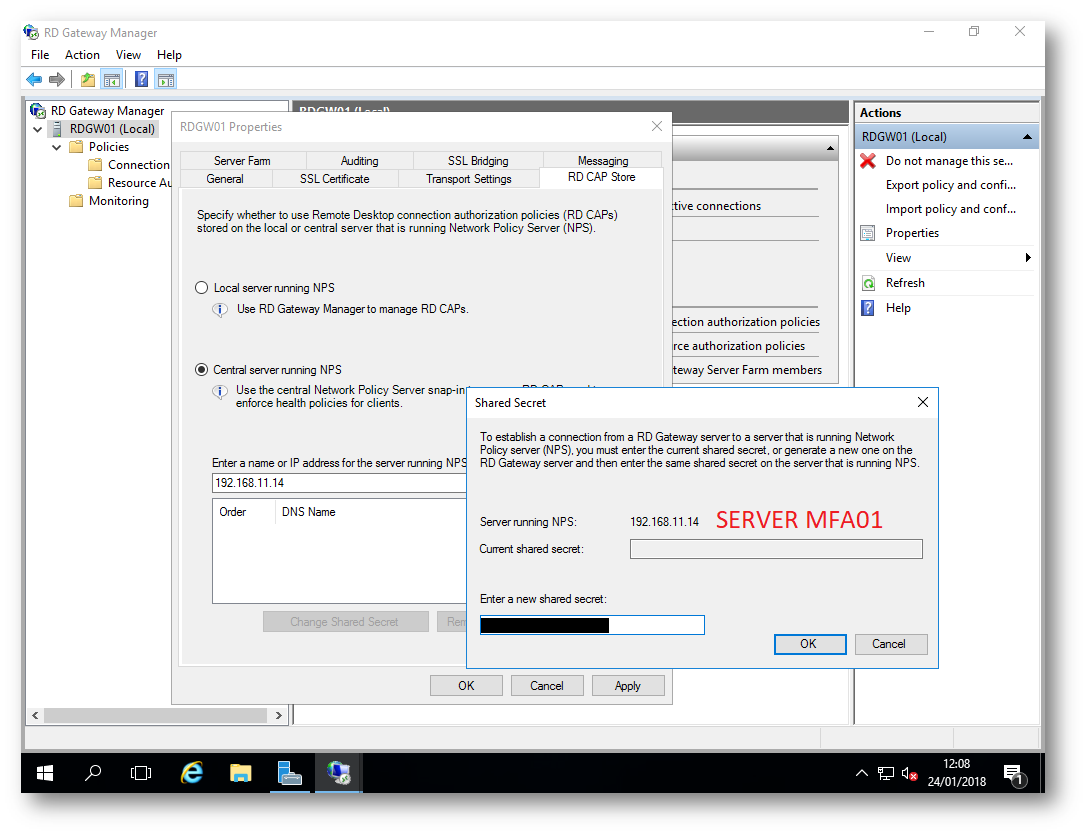Toggle the Show/Hide Console Tree icon
Viewport: 1087px width, 835px height.
point(112,79)
